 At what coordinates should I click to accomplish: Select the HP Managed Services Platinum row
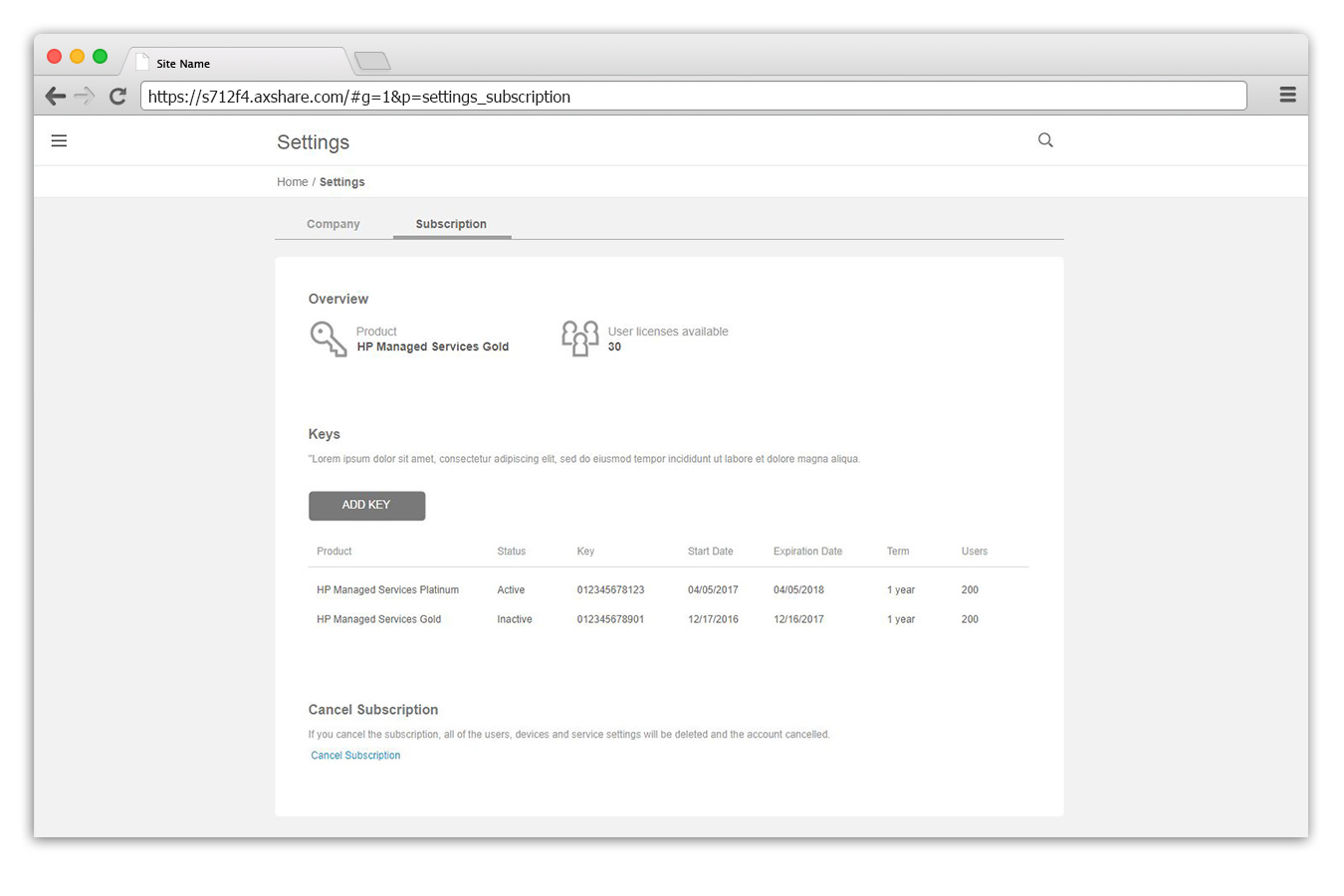tap(669, 590)
